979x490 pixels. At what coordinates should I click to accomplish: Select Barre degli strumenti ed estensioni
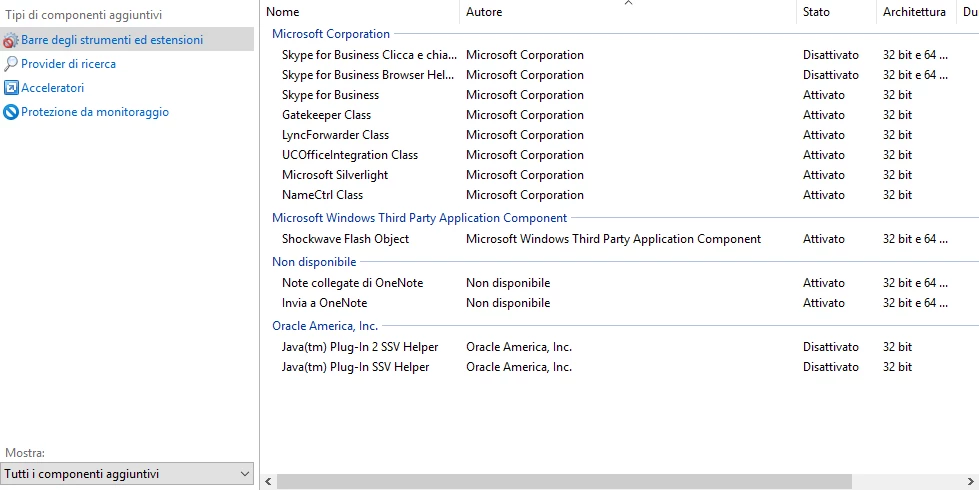[127, 40]
